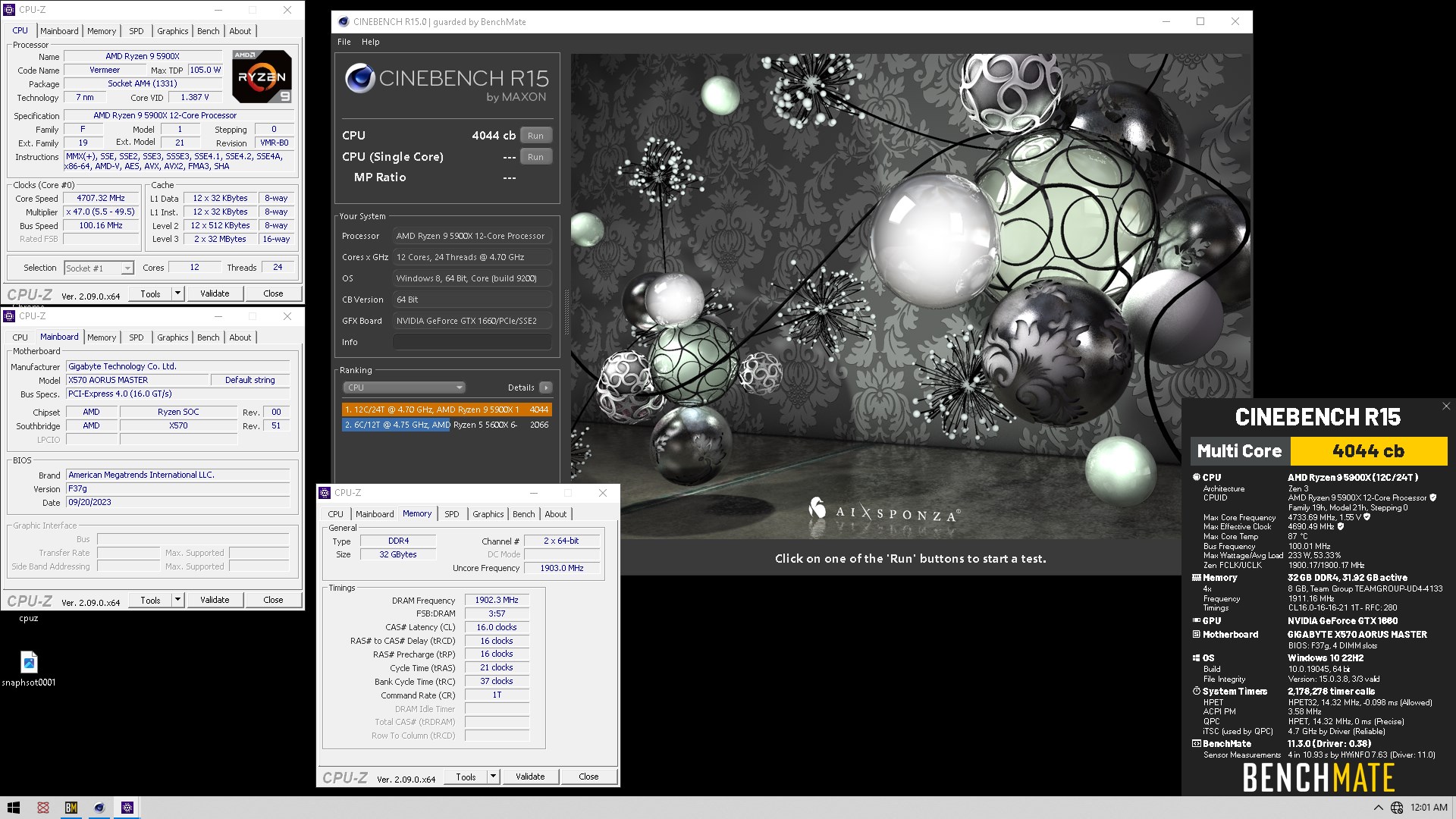Click the Info input field in Cinebench
The height and width of the screenshot is (819, 1456).
coord(472,342)
